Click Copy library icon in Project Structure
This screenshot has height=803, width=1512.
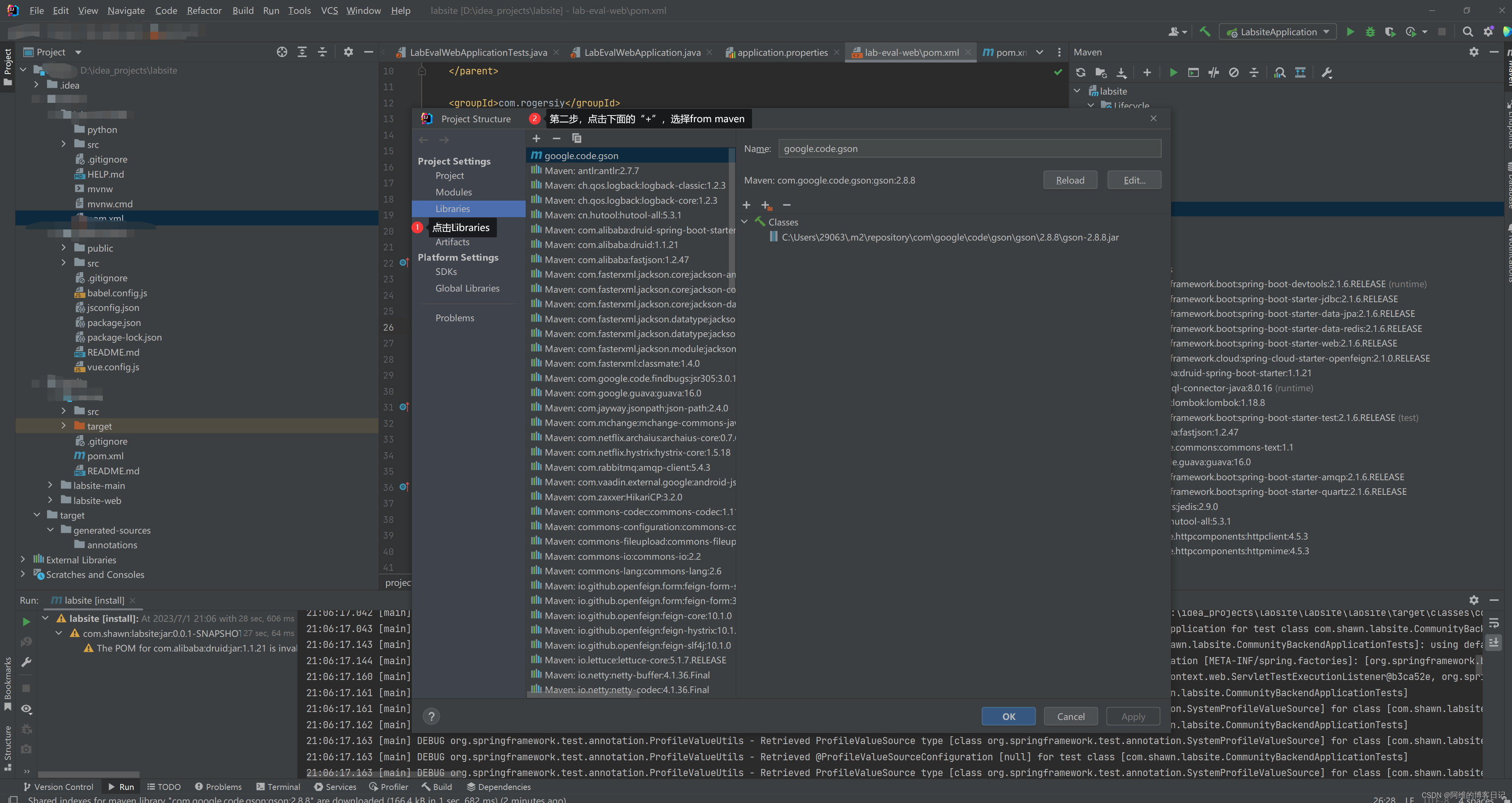pyautogui.click(x=576, y=138)
